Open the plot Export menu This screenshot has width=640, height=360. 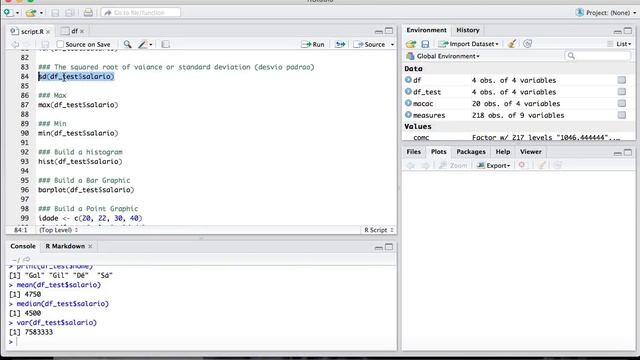pos(494,165)
